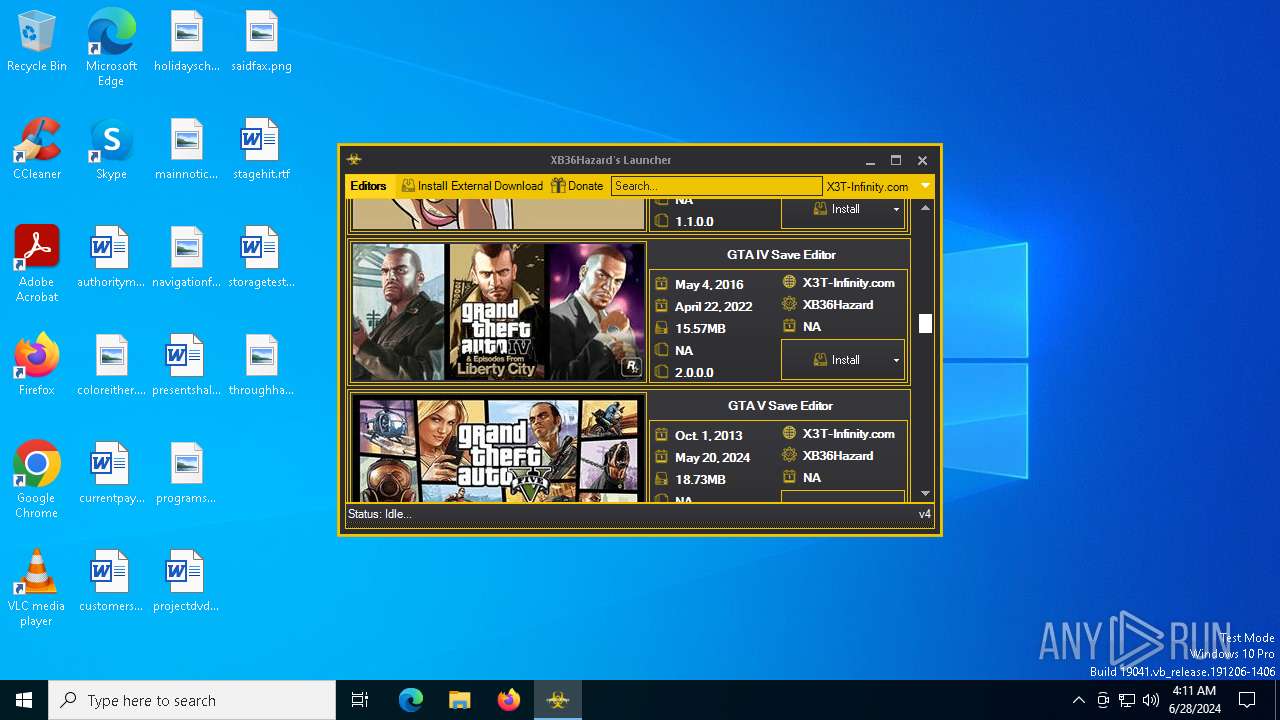
Task: Install the GTA IV Save Editor
Action: tap(836, 360)
